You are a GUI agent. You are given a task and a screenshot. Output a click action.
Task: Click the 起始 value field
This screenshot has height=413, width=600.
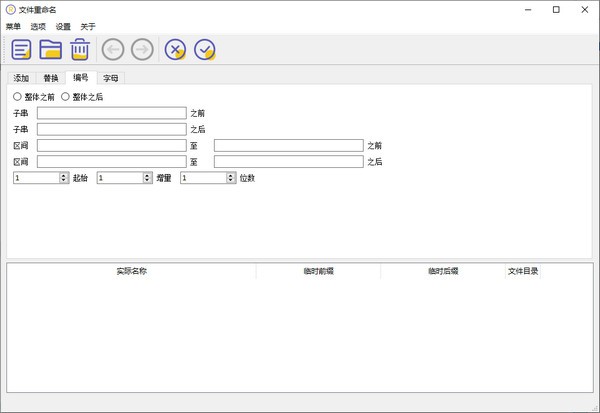coord(37,178)
